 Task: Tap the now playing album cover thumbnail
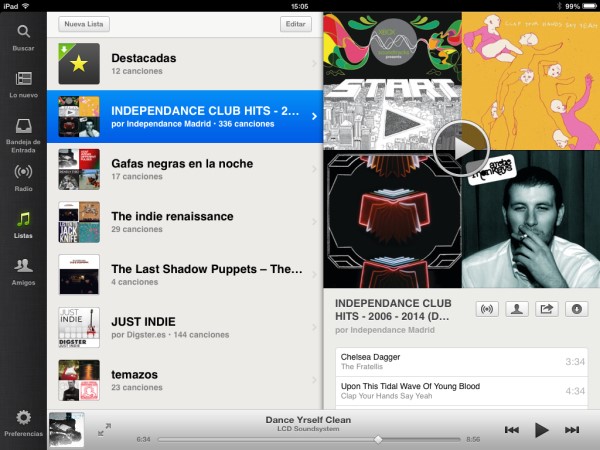(67, 429)
